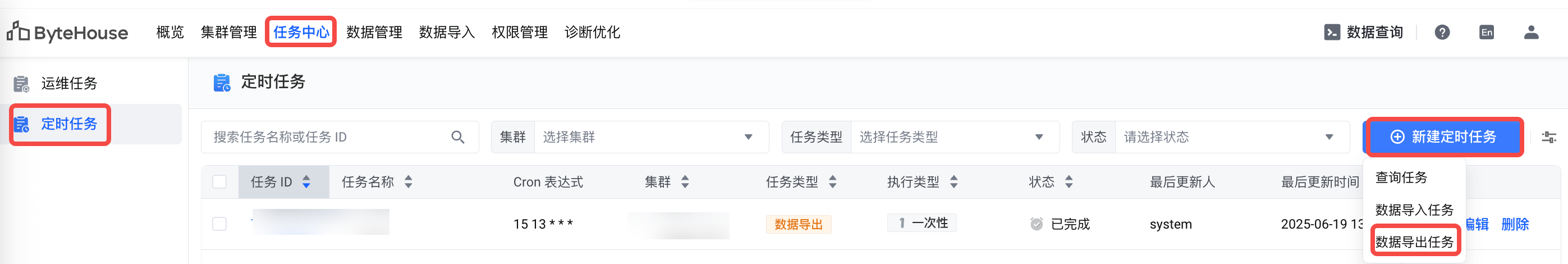Open 运维任务 in the sidebar
Viewport: 1568px width, 264px height.
tap(69, 84)
